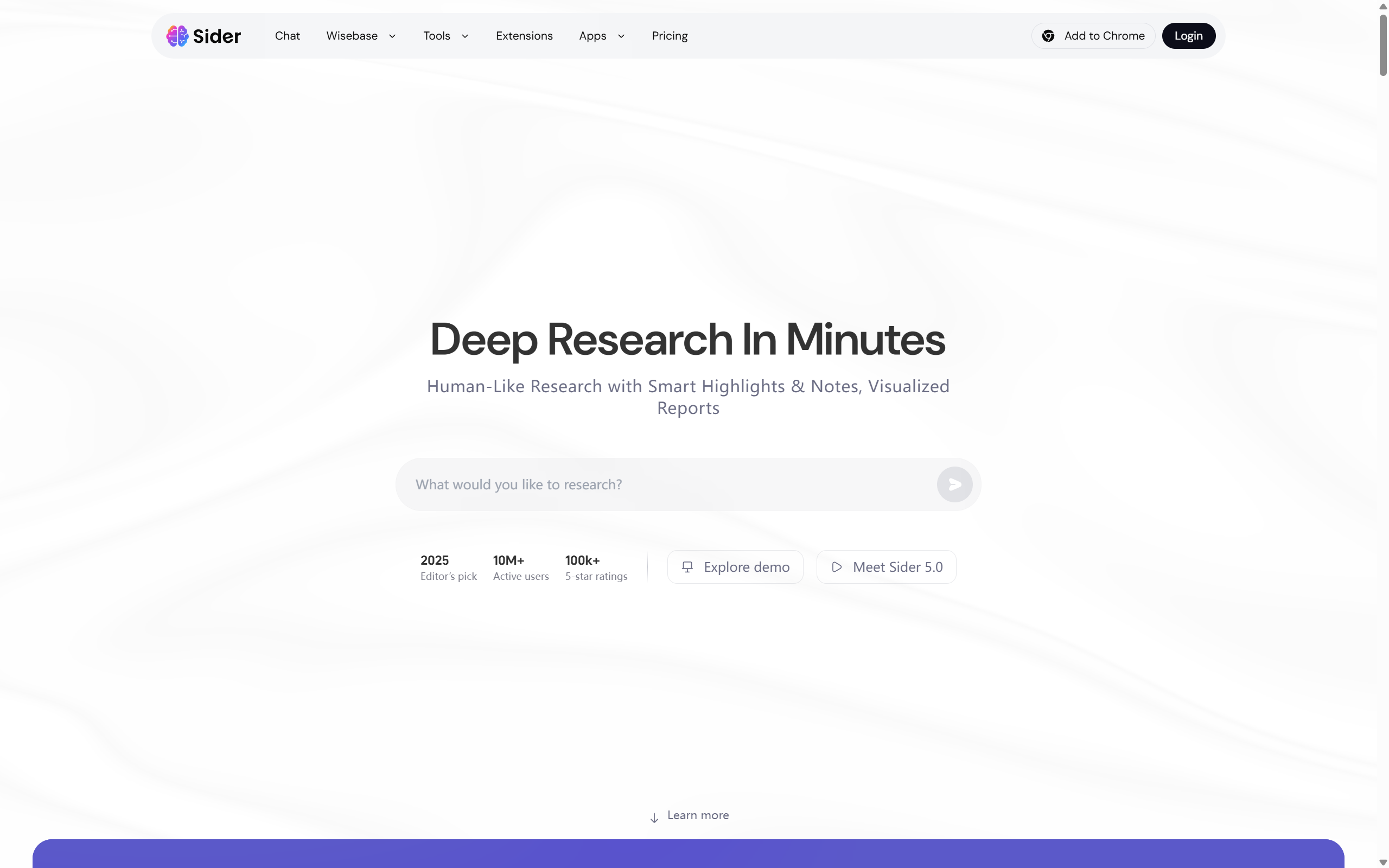Click the monitor icon beside Explore demo
Screen dimensions: 1389x868
pyautogui.click(x=687, y=567)
